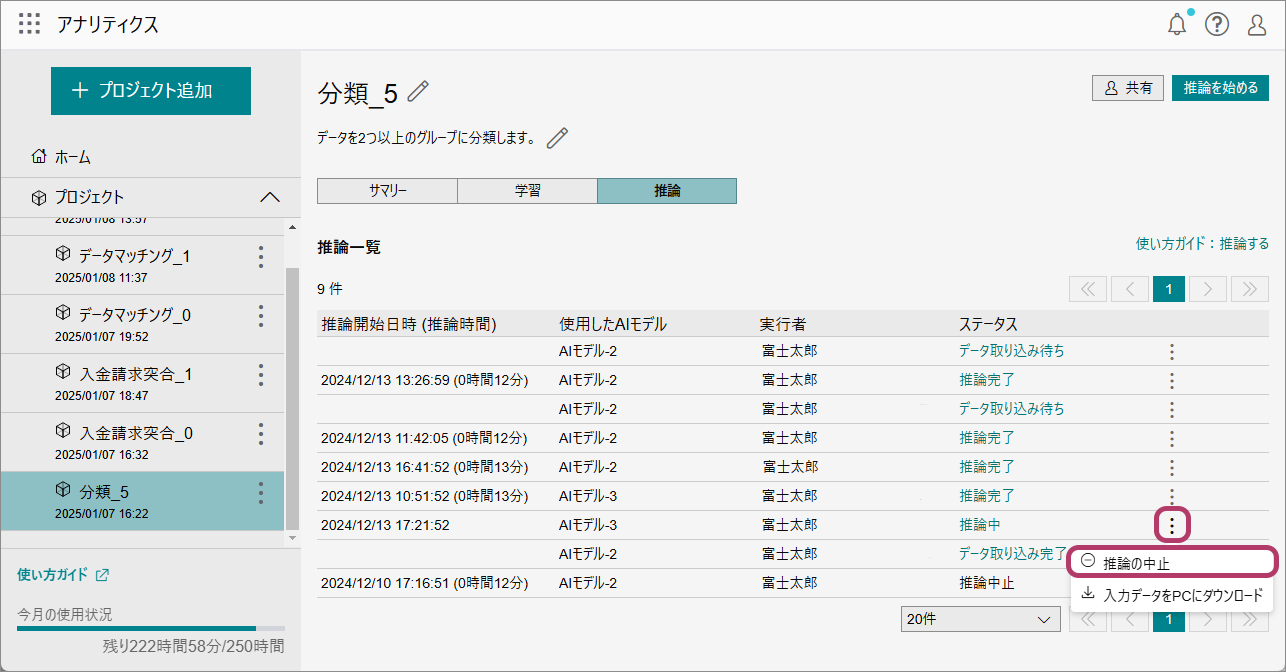Viewport: 1286px width, 672px height.
Task: Click page 1 in bottom pagination
Action: [x=1168, y=619]
